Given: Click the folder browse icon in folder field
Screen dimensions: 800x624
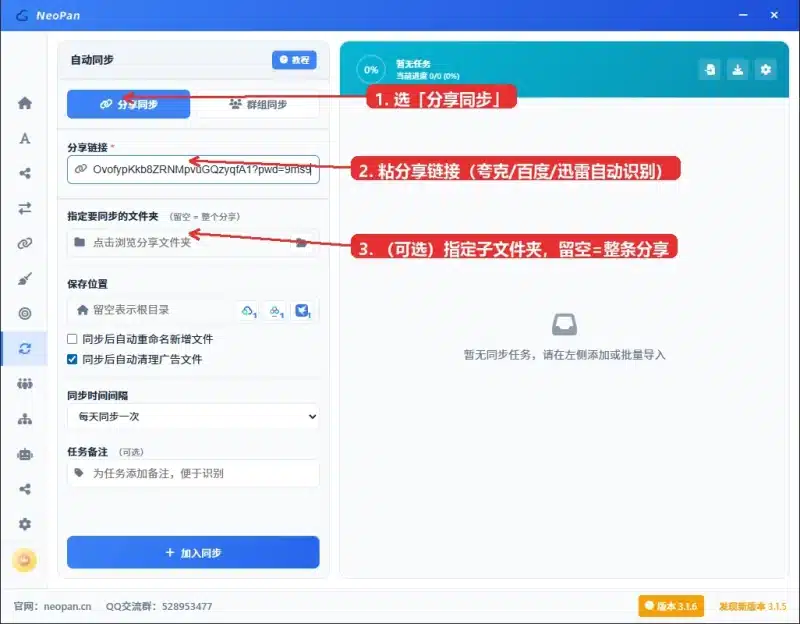Looking at the screenshot, I should [302, 242].
